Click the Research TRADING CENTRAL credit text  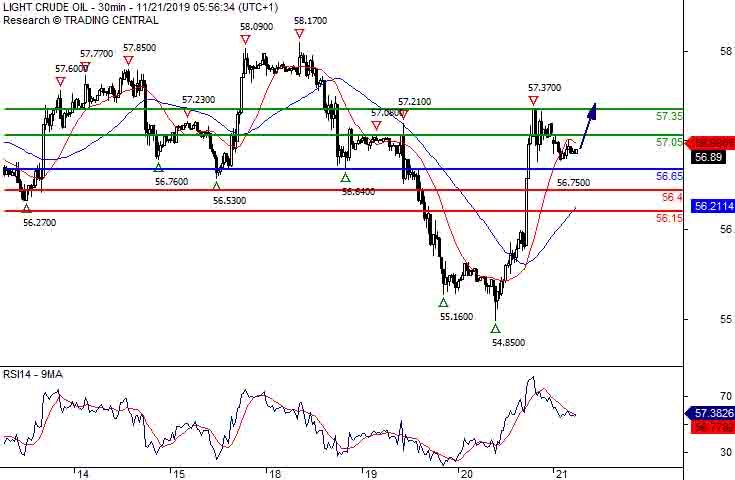tap(81, 20)
